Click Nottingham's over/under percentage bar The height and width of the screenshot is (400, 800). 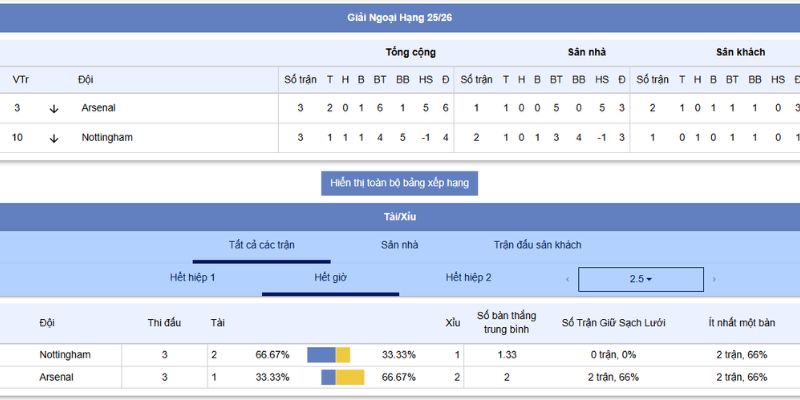(328, 355)
